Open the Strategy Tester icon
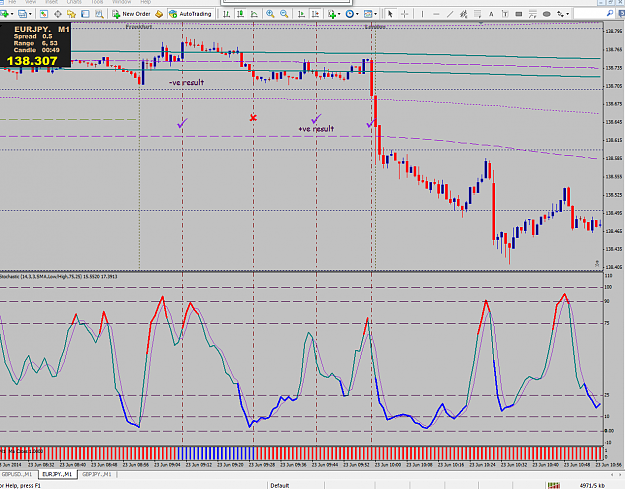 coord(99,14)
